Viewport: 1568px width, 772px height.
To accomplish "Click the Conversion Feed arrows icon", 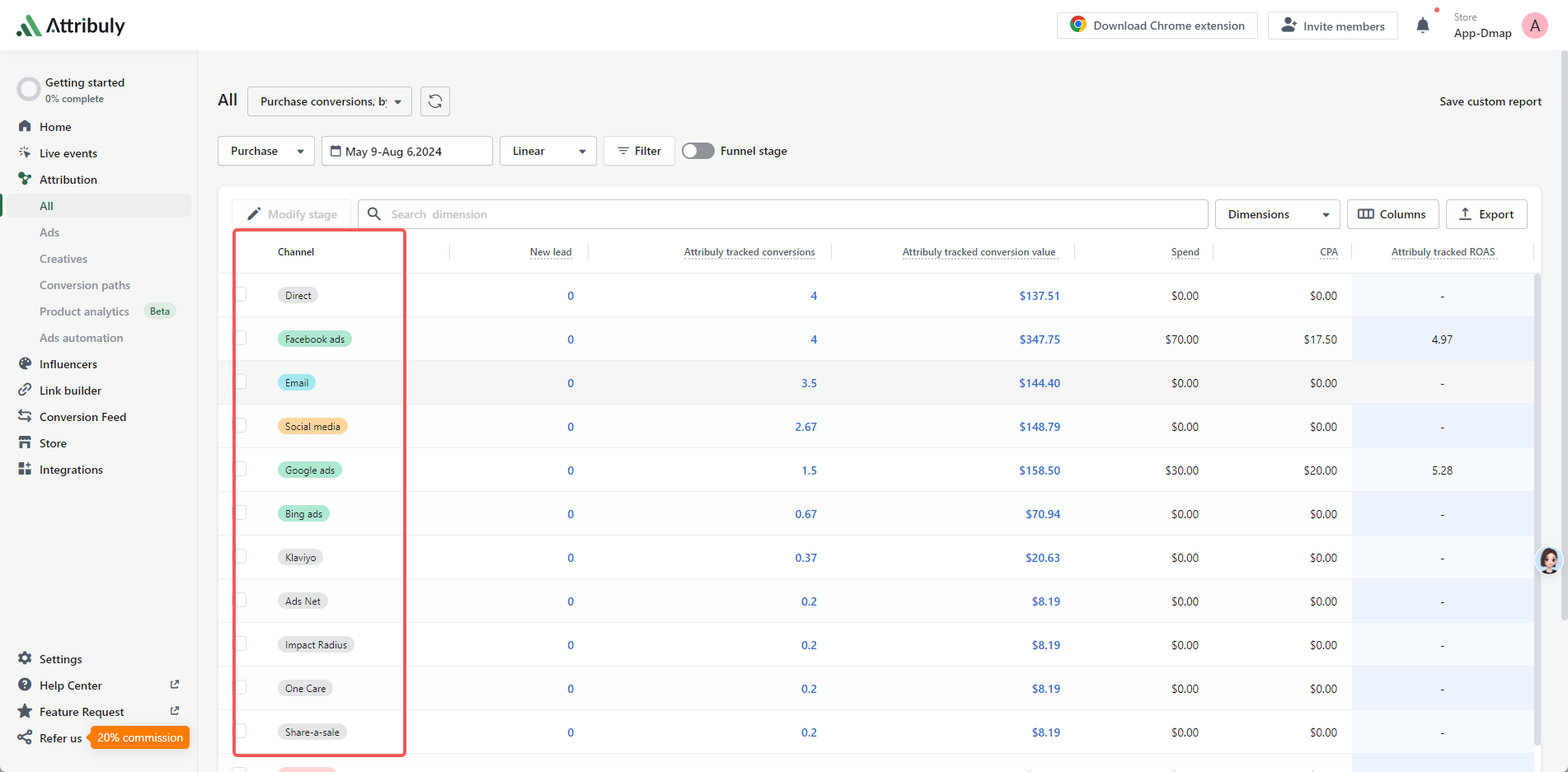I will tap(25, 416).
